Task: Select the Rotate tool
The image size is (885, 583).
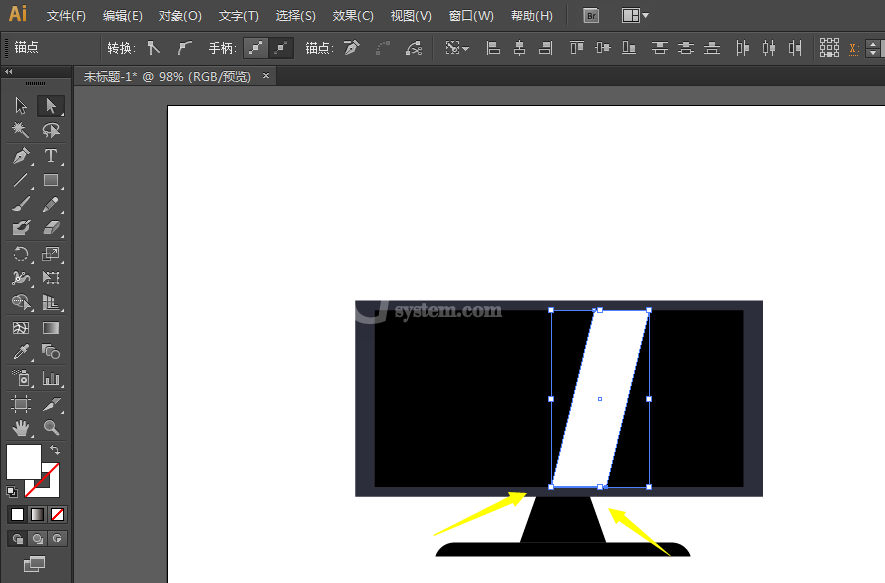Action: 21,254
